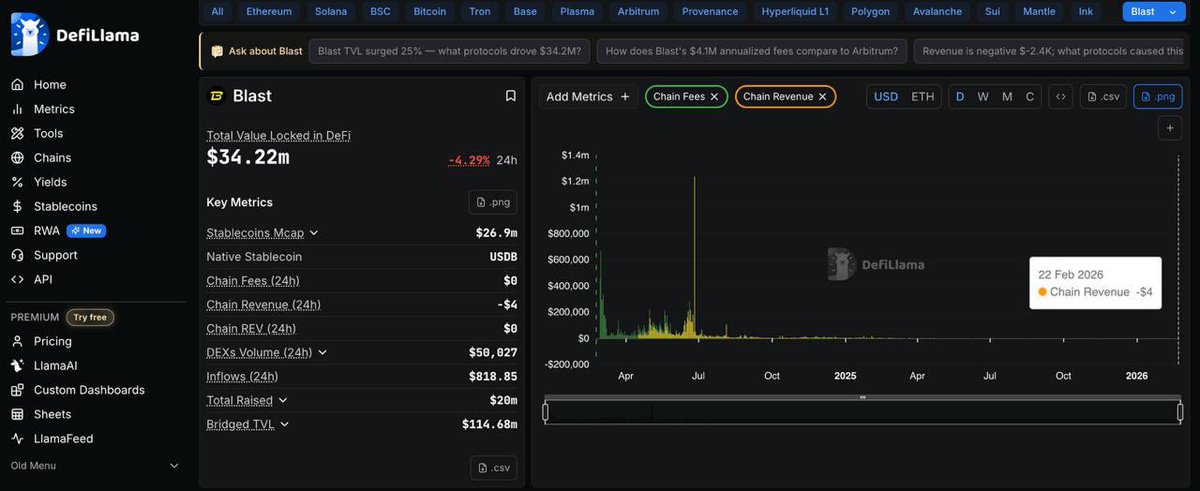Viewport: 1200px width, 491px height.
Task: Select the Solana chain tab
Action: (x=330, y=12)
